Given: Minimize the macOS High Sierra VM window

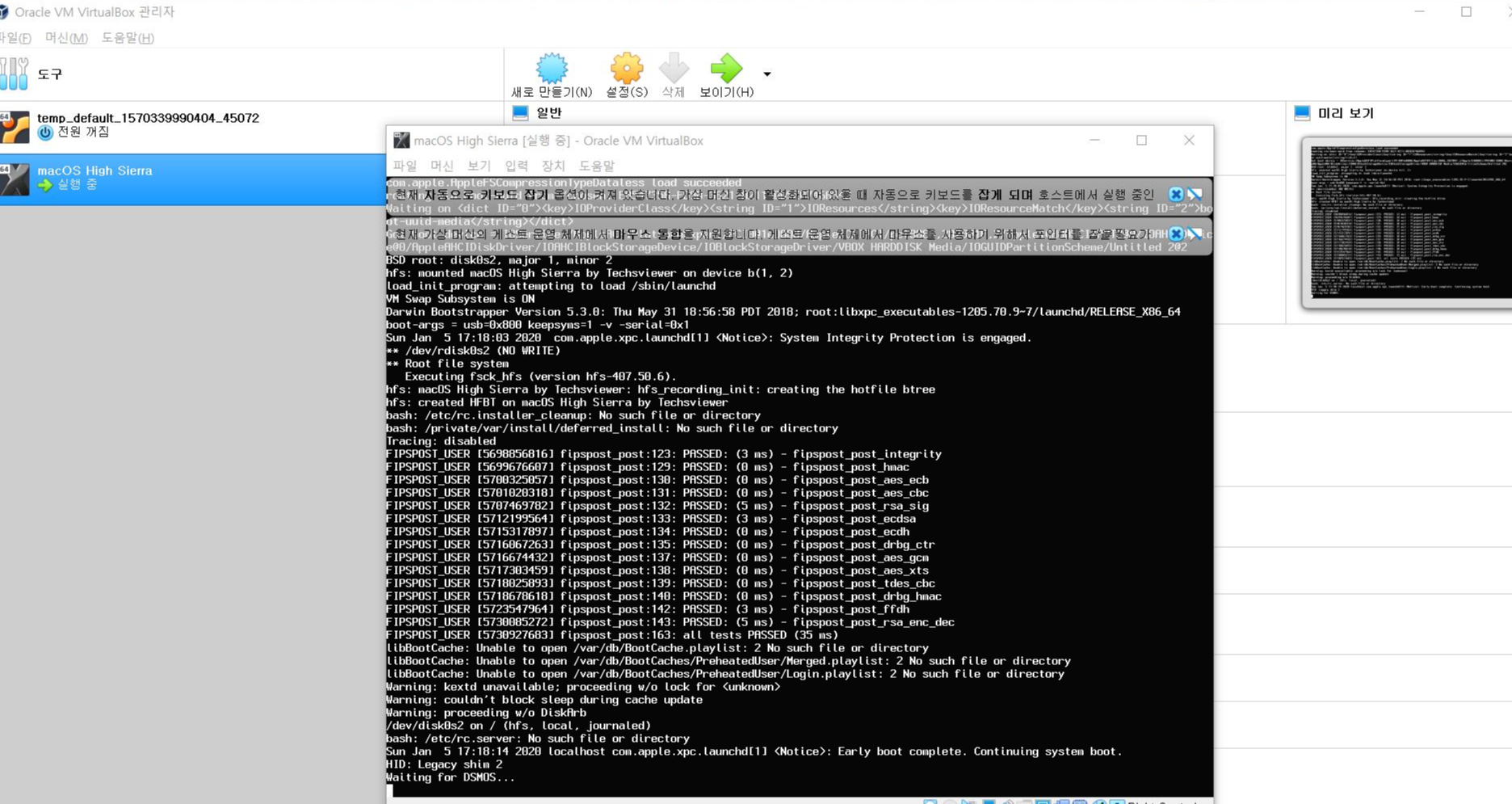Looking at the screenshot, I should [x=1094, y=141].
